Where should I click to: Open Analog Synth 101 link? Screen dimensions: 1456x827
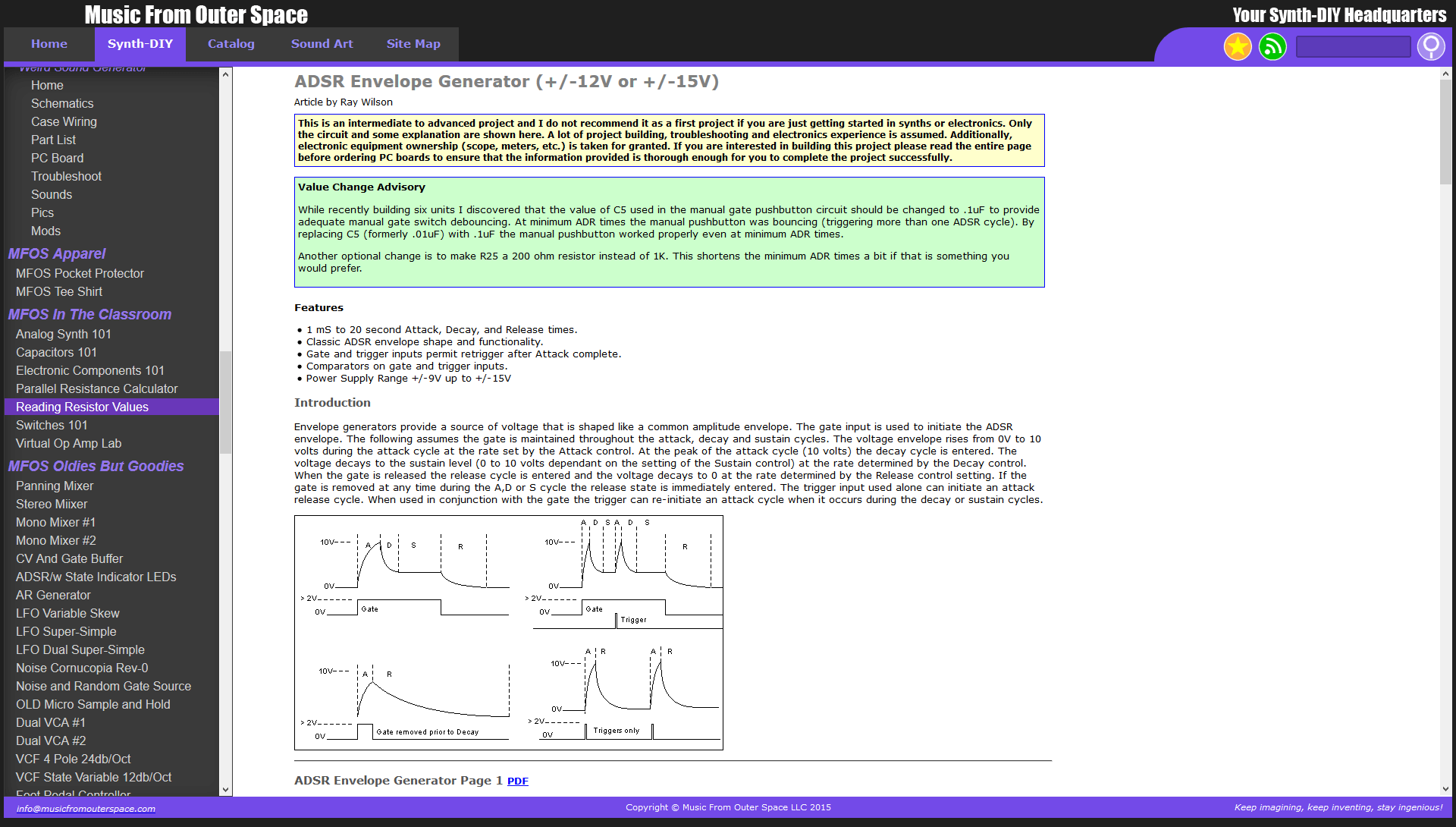[64, 334]
